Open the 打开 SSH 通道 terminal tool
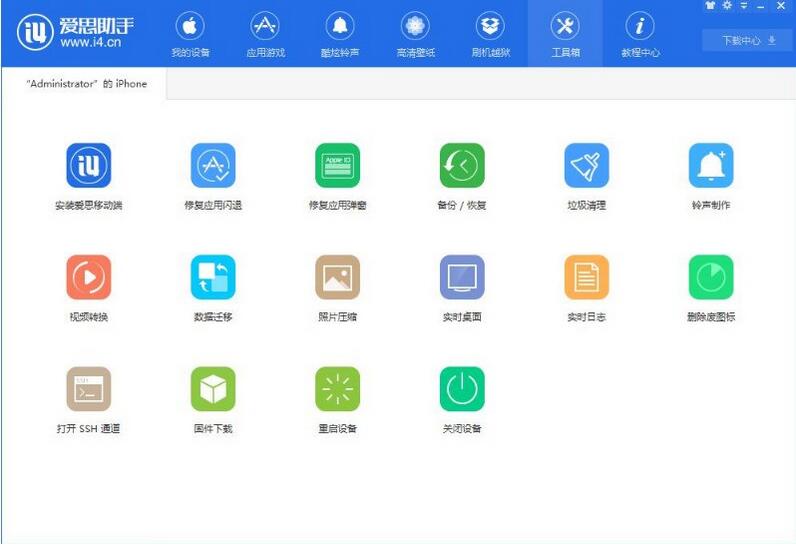Image resolution: width=796 pixels, height=547 pixels. click(x=88, y=390)
